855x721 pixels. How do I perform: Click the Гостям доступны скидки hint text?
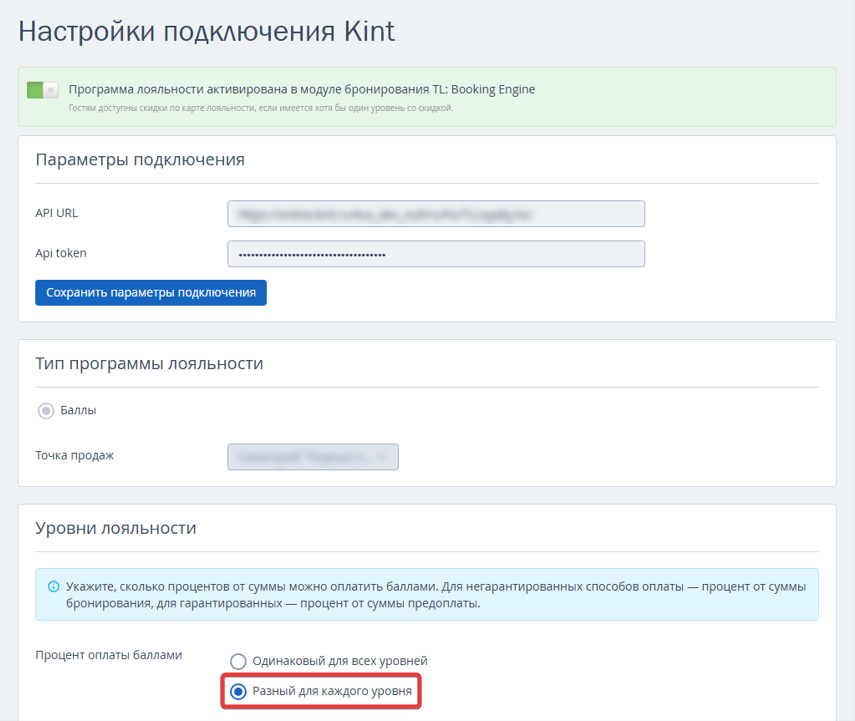pyautogui.click(x=261, y=108)
